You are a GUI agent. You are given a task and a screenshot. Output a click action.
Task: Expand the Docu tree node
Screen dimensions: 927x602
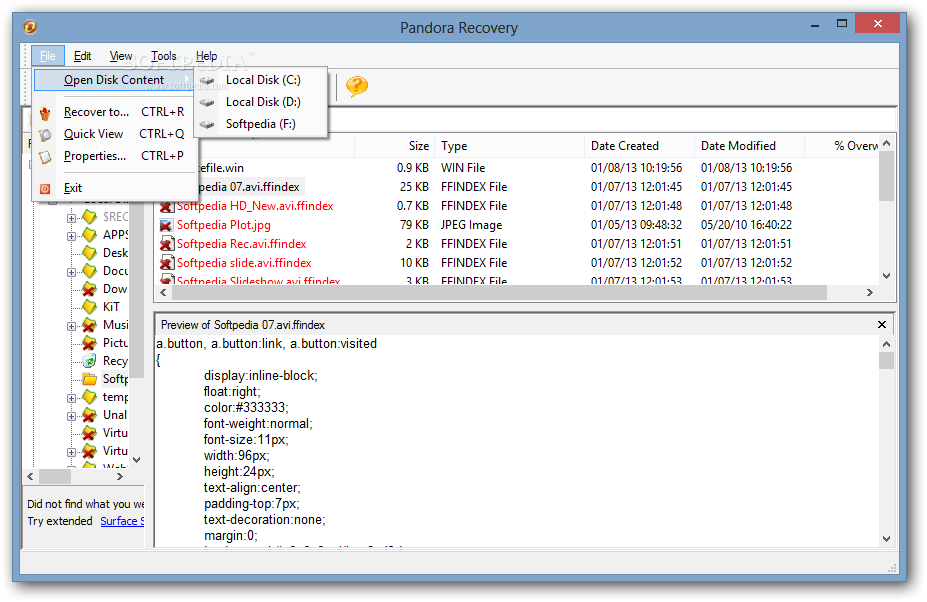(x=72, y=273)
